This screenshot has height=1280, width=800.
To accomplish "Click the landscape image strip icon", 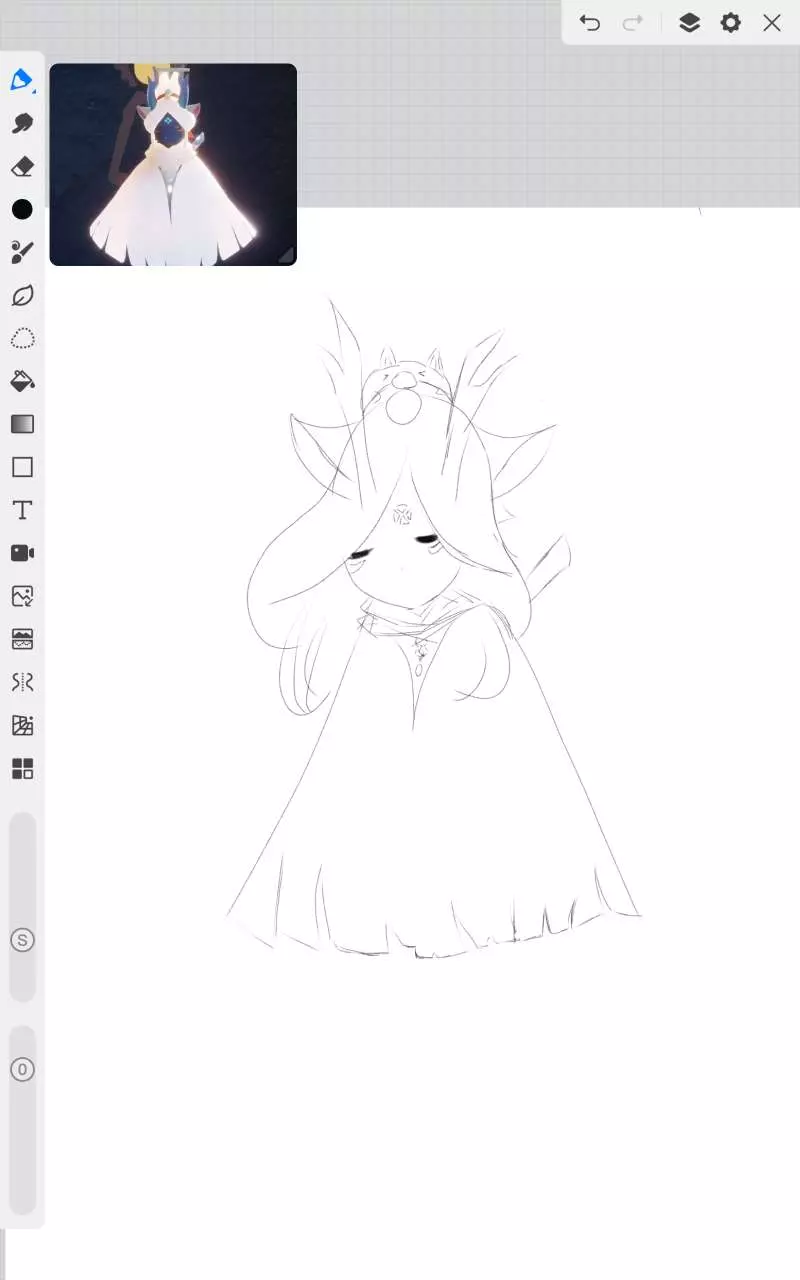I will click(22, 639).
